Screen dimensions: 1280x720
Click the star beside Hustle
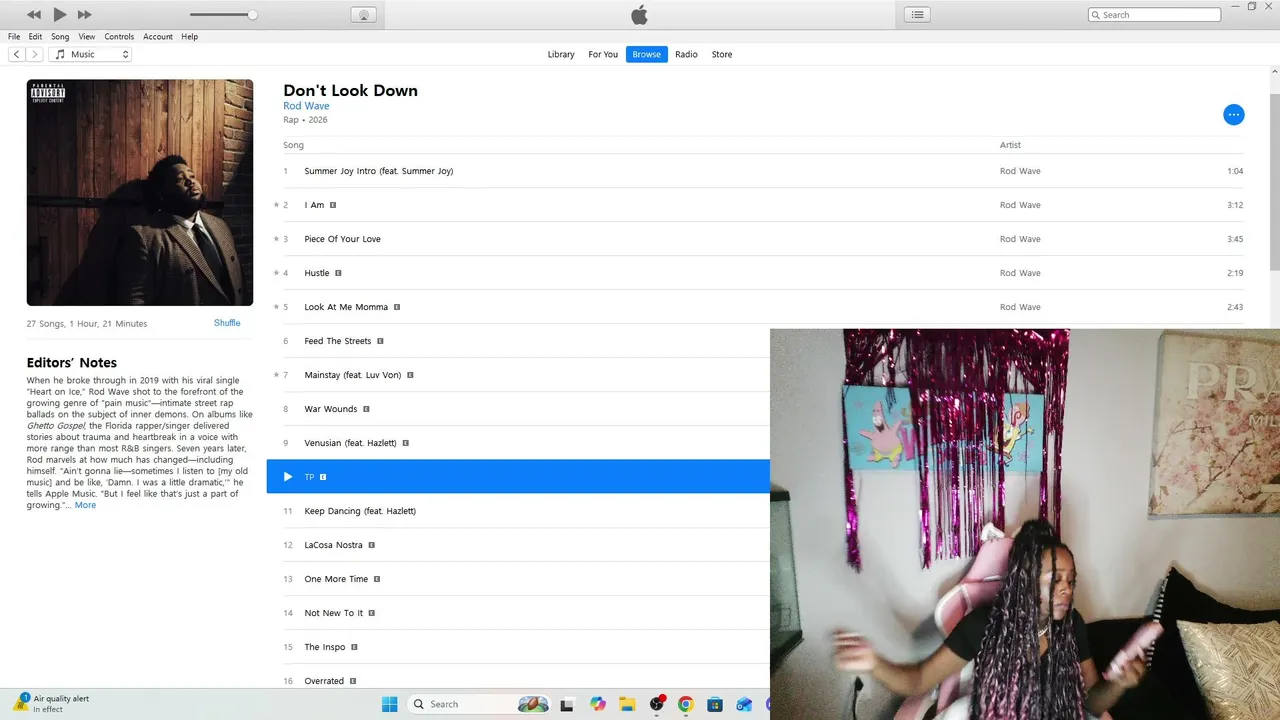point(276,273)
